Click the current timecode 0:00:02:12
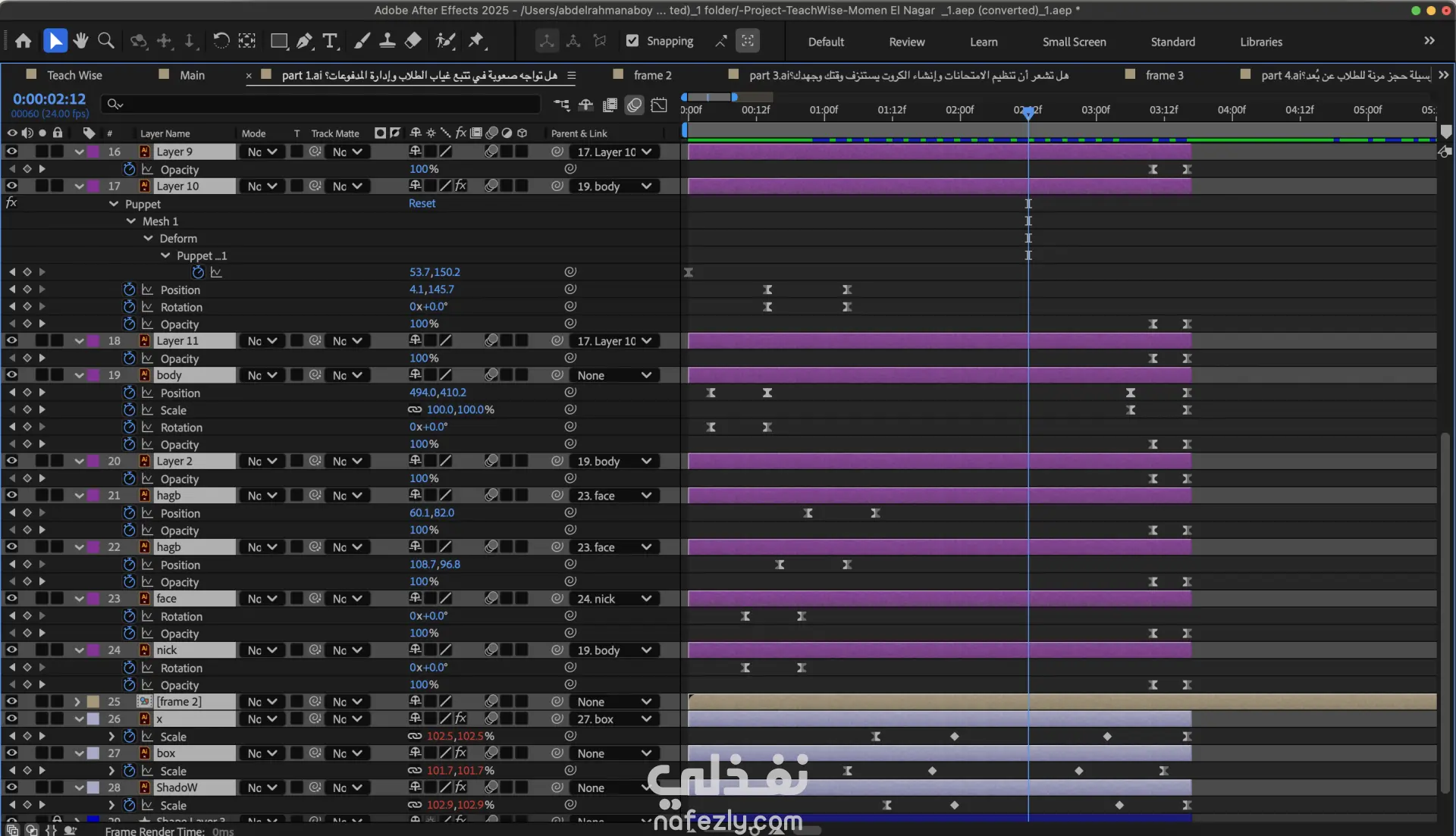This screenshot has width=1456, height=836. 49,99
